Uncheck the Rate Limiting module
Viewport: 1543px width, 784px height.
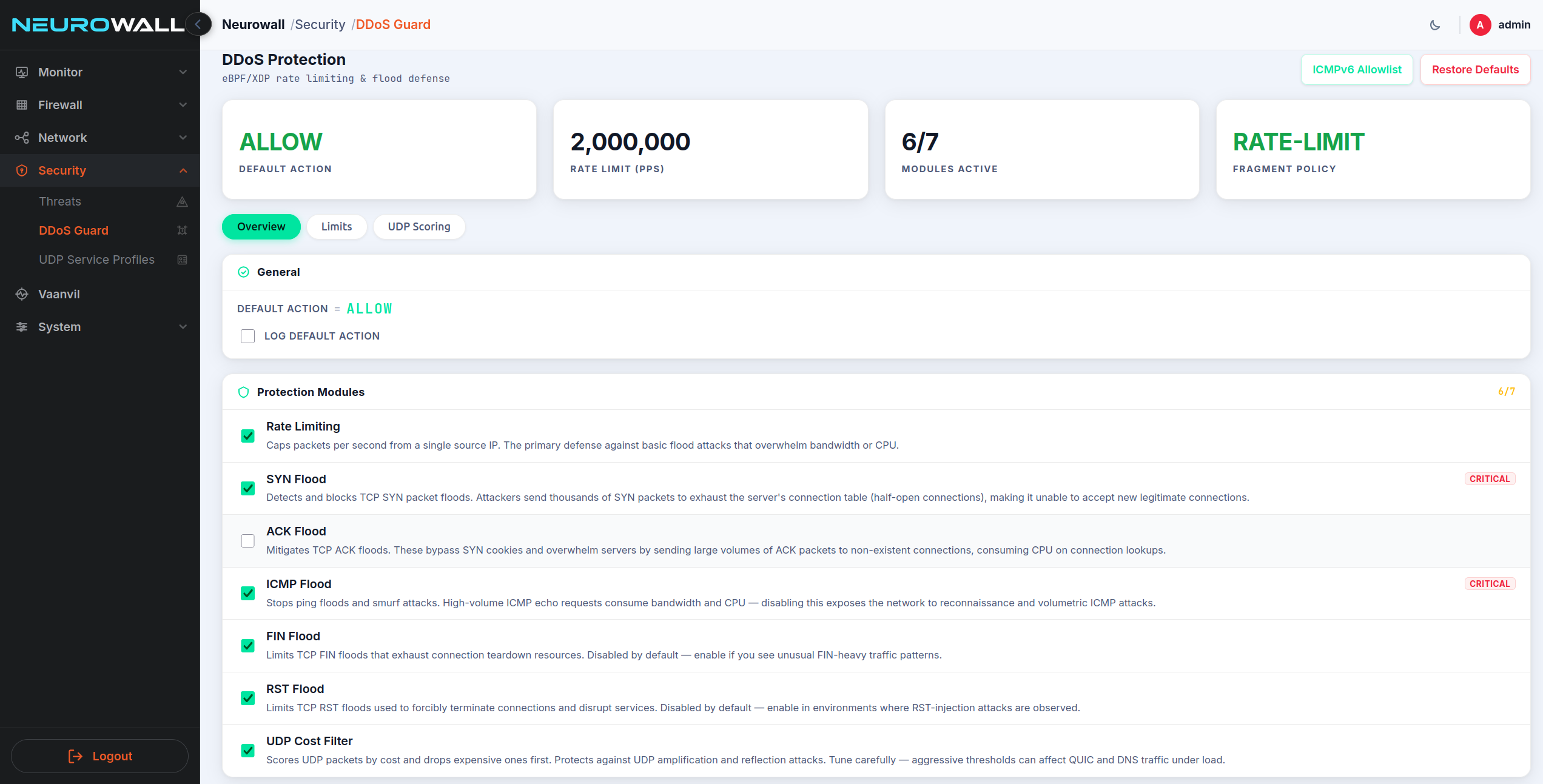coord(247,436)
